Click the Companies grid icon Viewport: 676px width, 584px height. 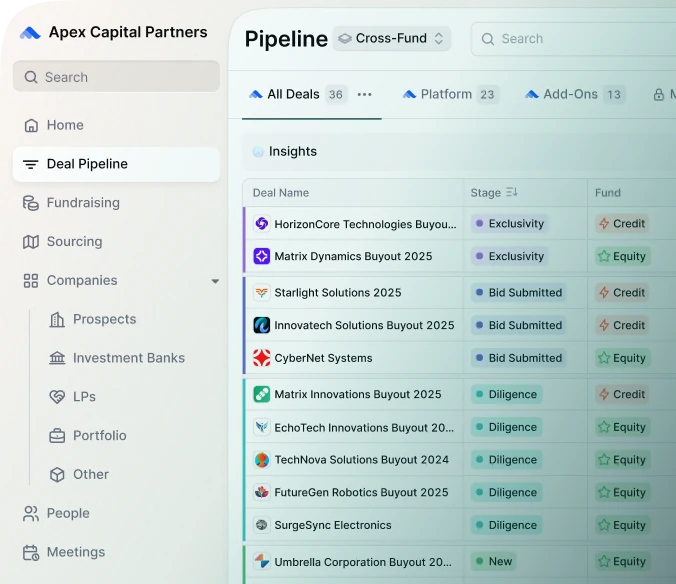coord(31,281)
